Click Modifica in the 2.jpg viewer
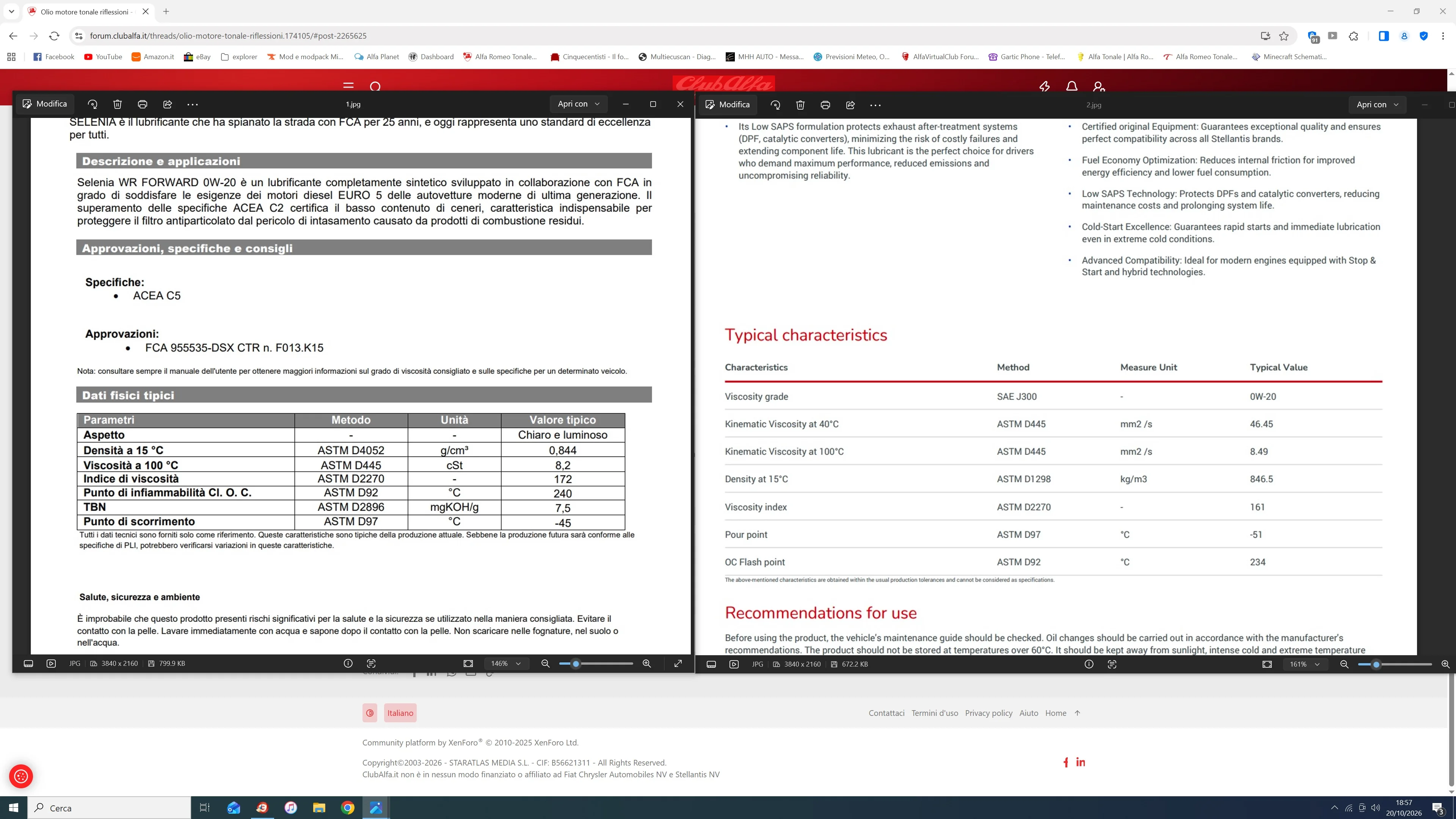The image size is (1456, 819). coord(728,105)
